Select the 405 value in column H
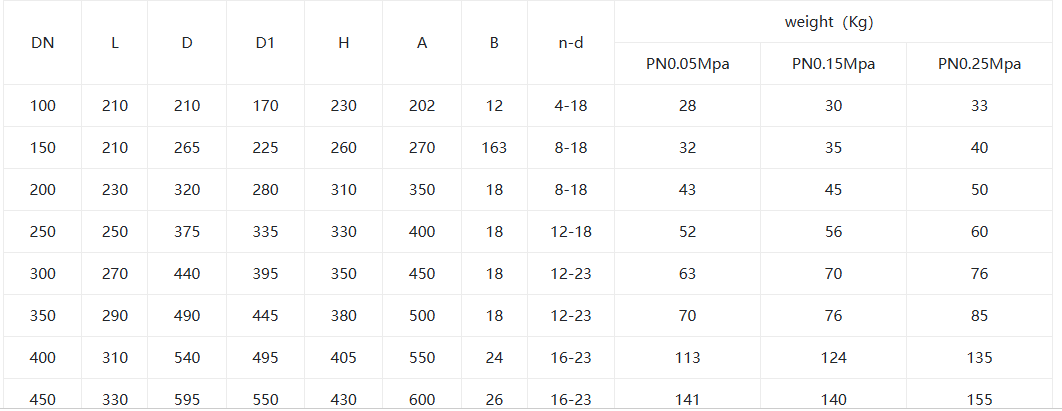Viewport: 1062px width, 411px height. 343,358
